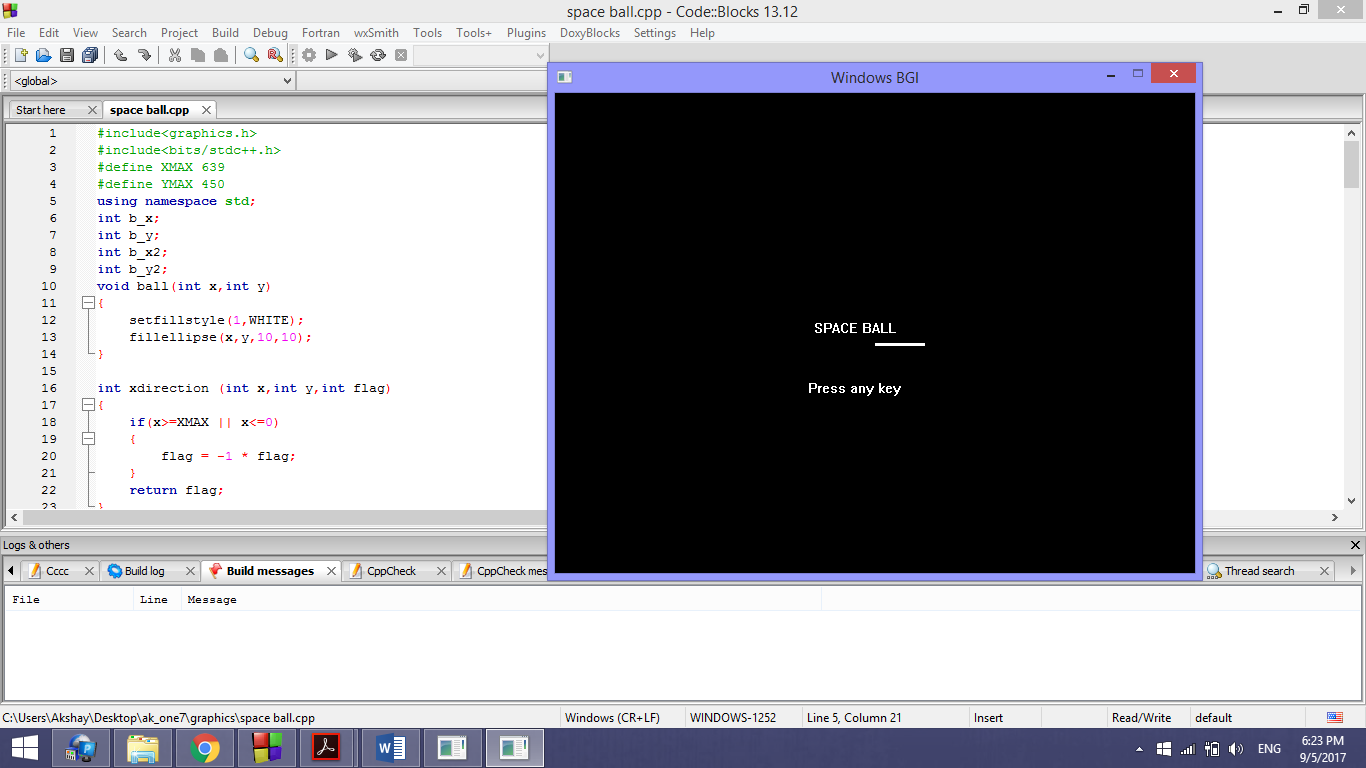Click the New file toolbar icon

click(x=20, y=55)
